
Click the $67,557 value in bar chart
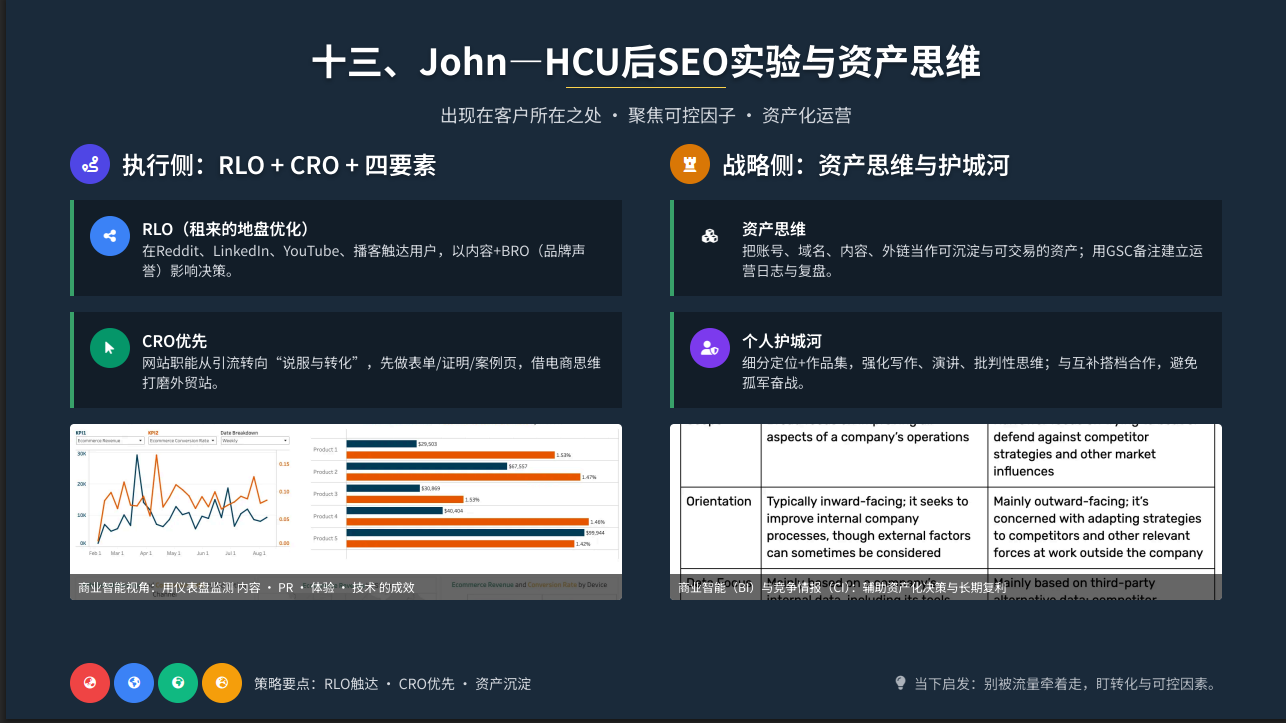(518, 466)
